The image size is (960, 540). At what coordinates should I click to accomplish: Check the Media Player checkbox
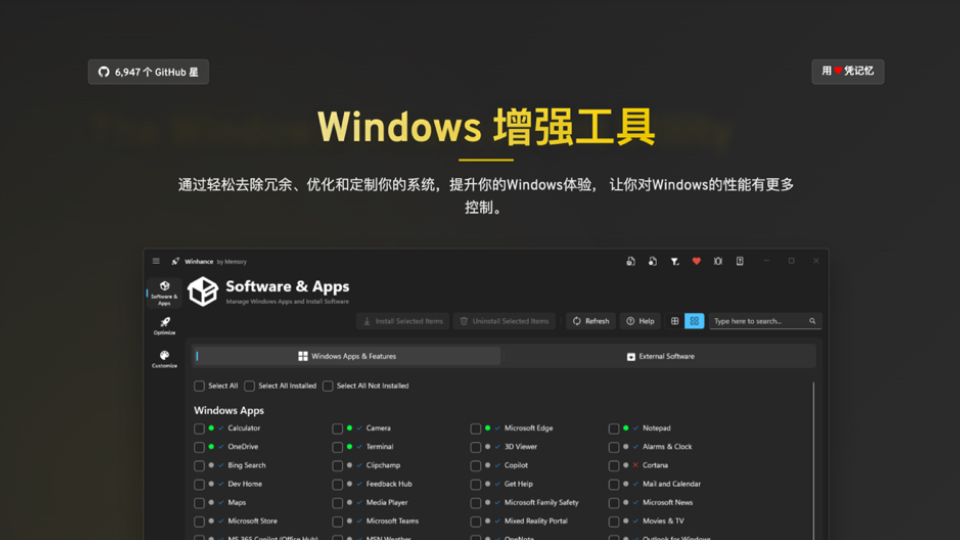(x=337, y=503)
